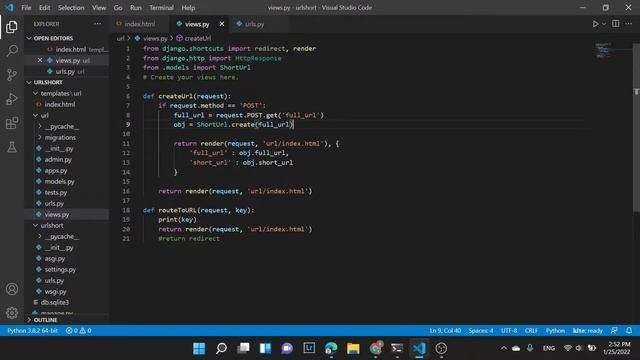The height and width of the screenshot is (360, 640).
Task: Switch to the index.html tab
Action: click(x=140, y=24)
